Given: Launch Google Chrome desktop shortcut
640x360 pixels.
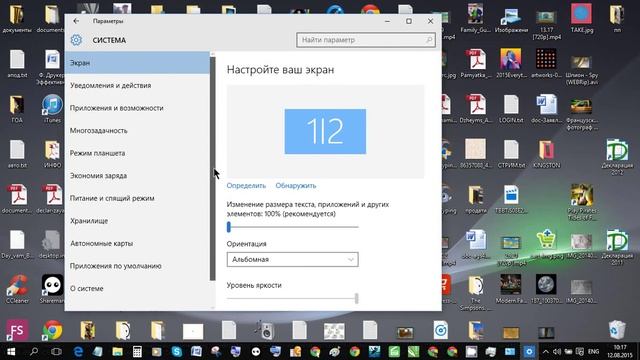Looking at the screenshot, I should coord(53,330).
